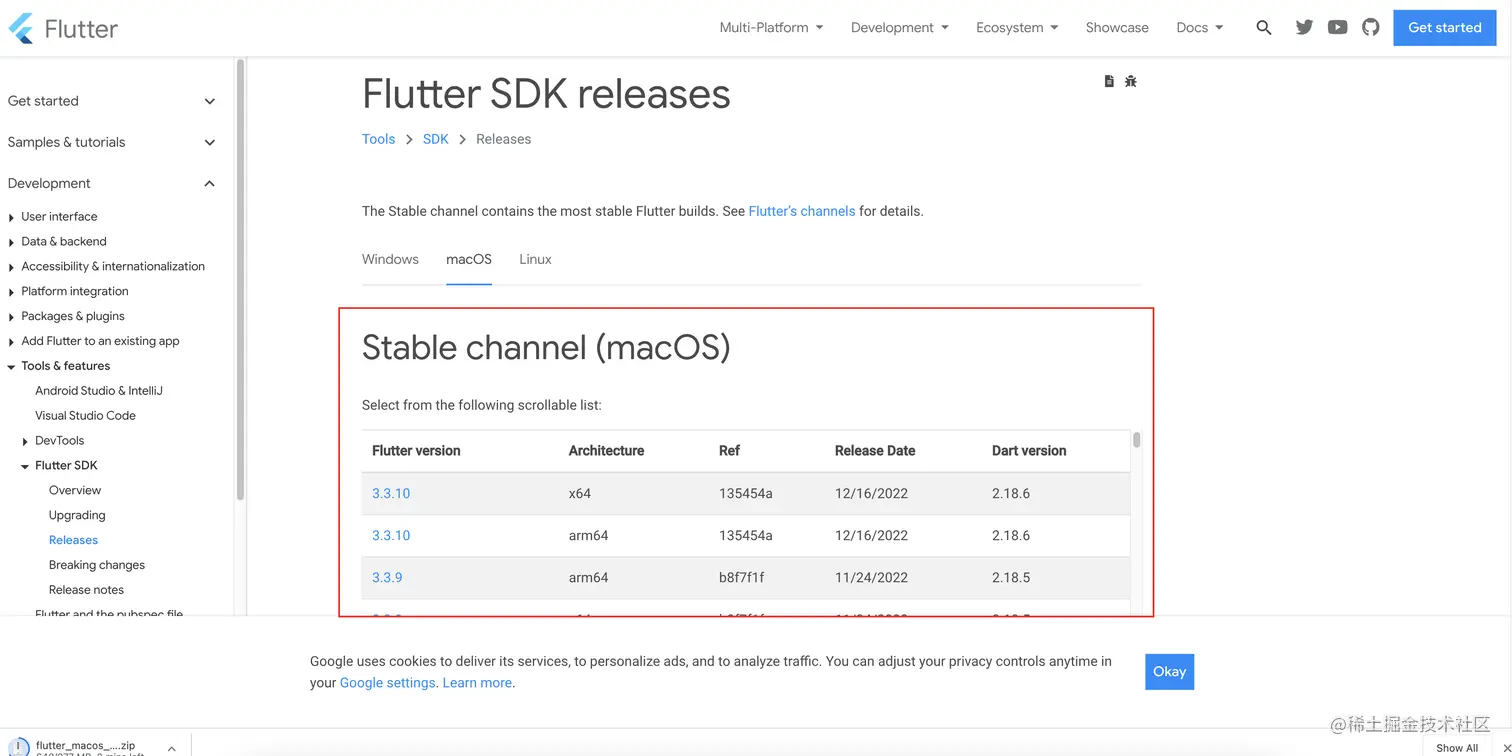Expand Packages & plugins tree item

coord(11,317)
